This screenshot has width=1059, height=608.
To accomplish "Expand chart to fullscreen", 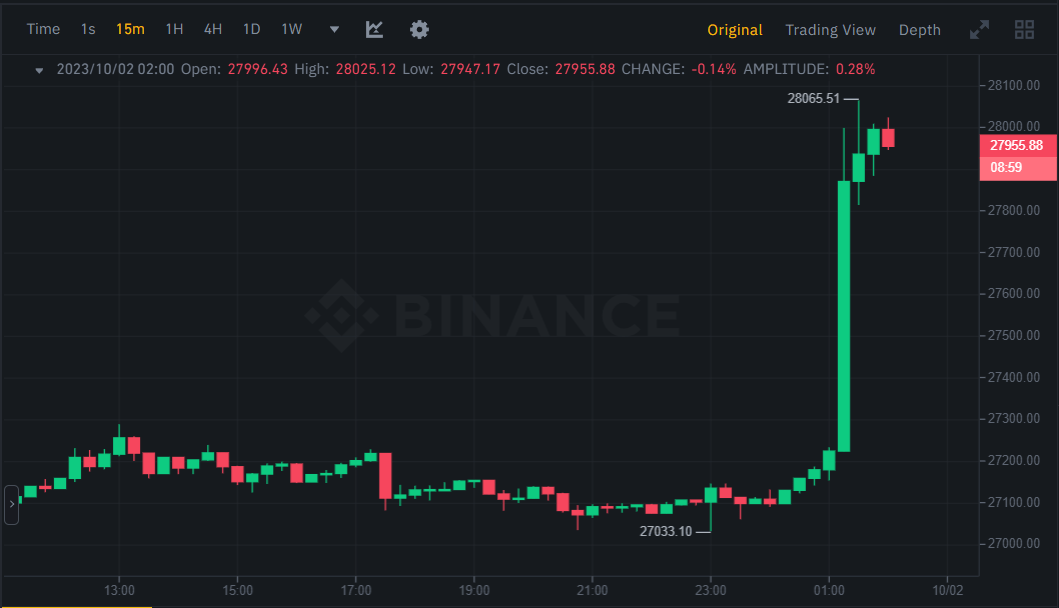I will tap(979, 30).
